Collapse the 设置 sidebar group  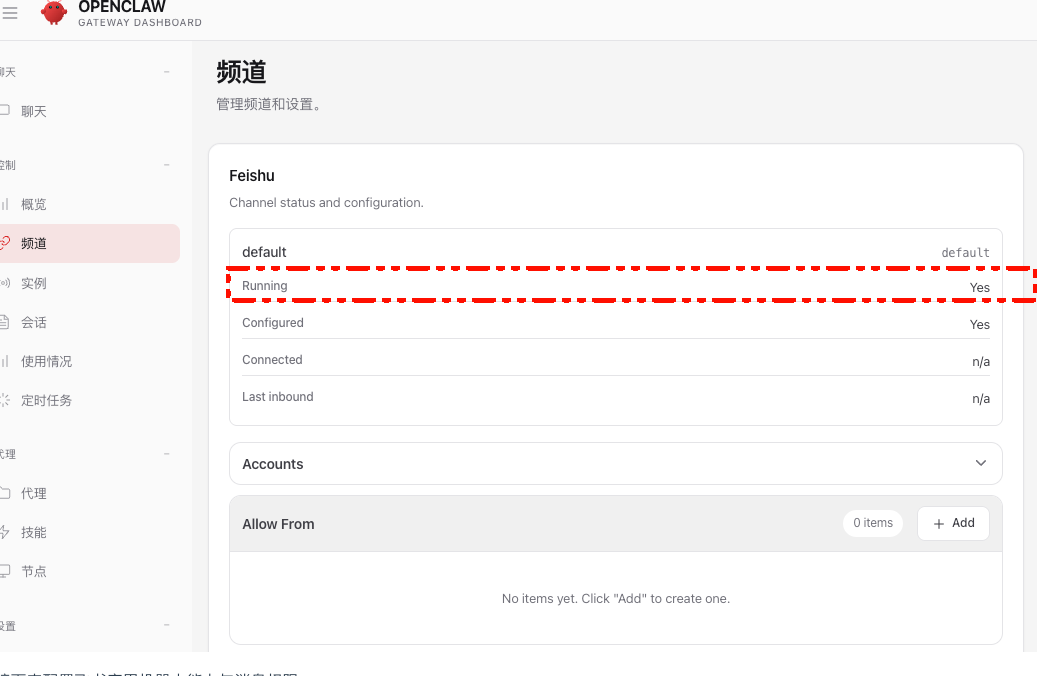167,625
